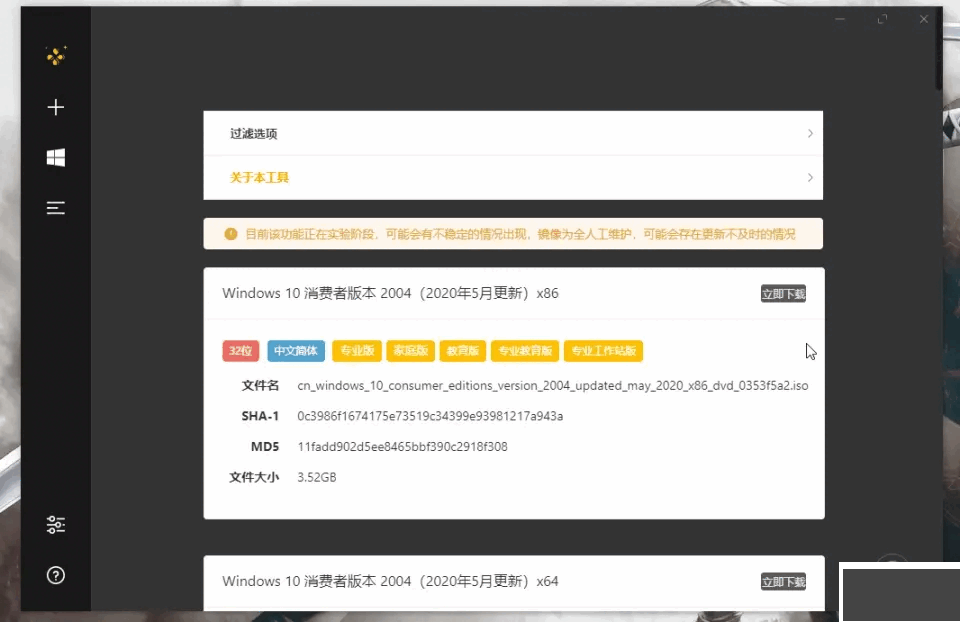Click the 家庭版 edition tag

(x=410, y=351)
